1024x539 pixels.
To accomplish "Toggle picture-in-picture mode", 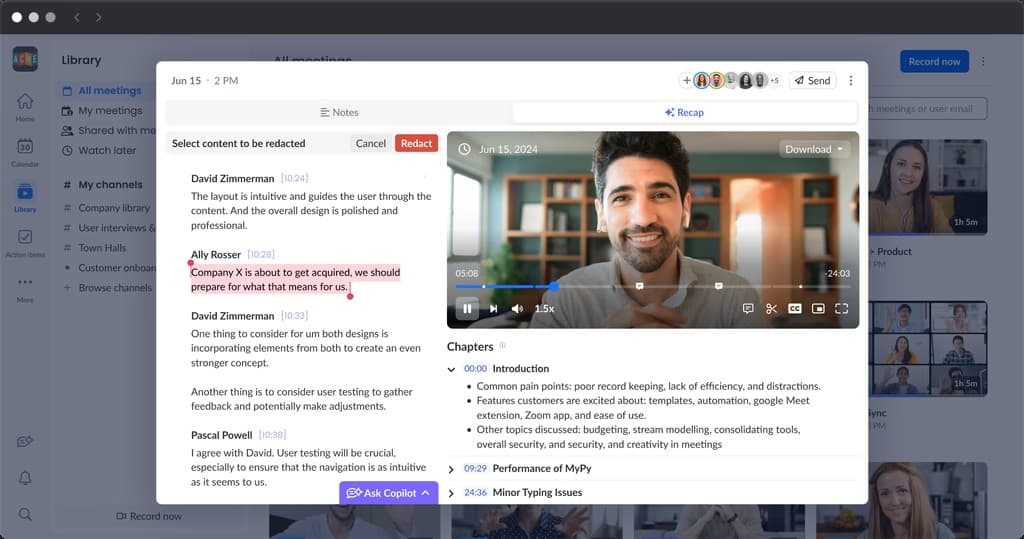I will [818, 309].
